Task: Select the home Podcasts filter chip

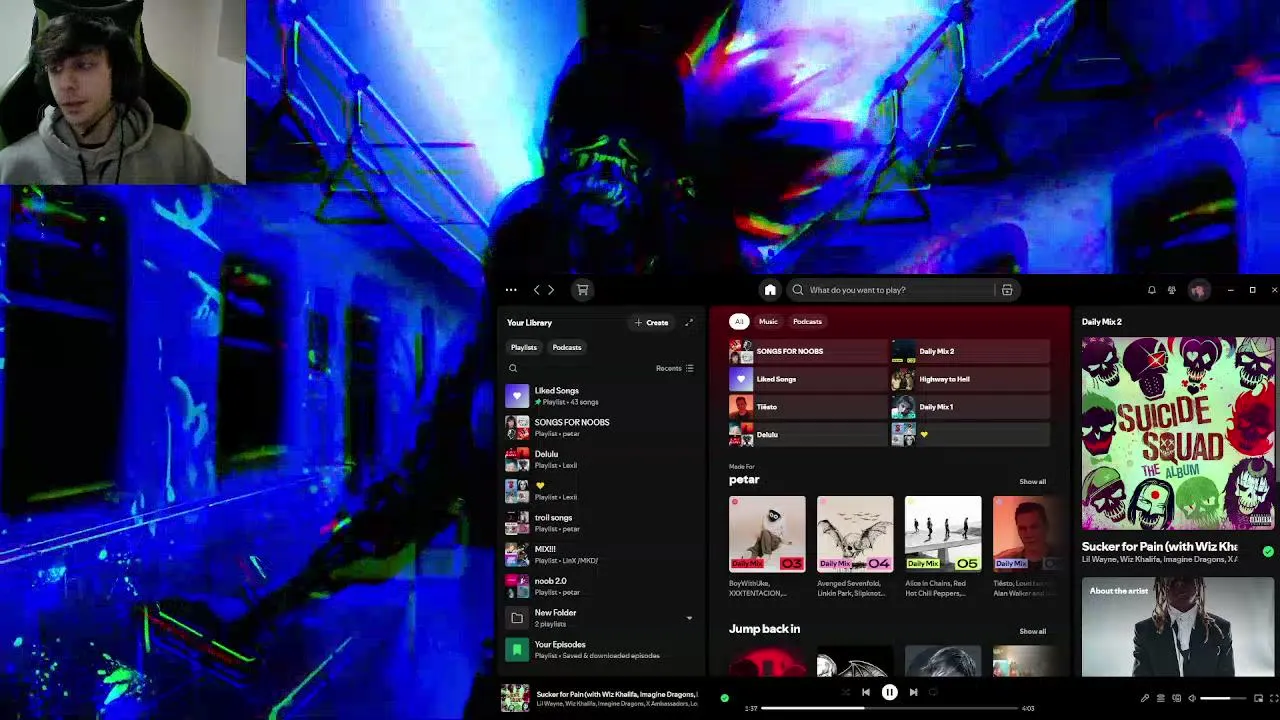Action: (807, 321)
